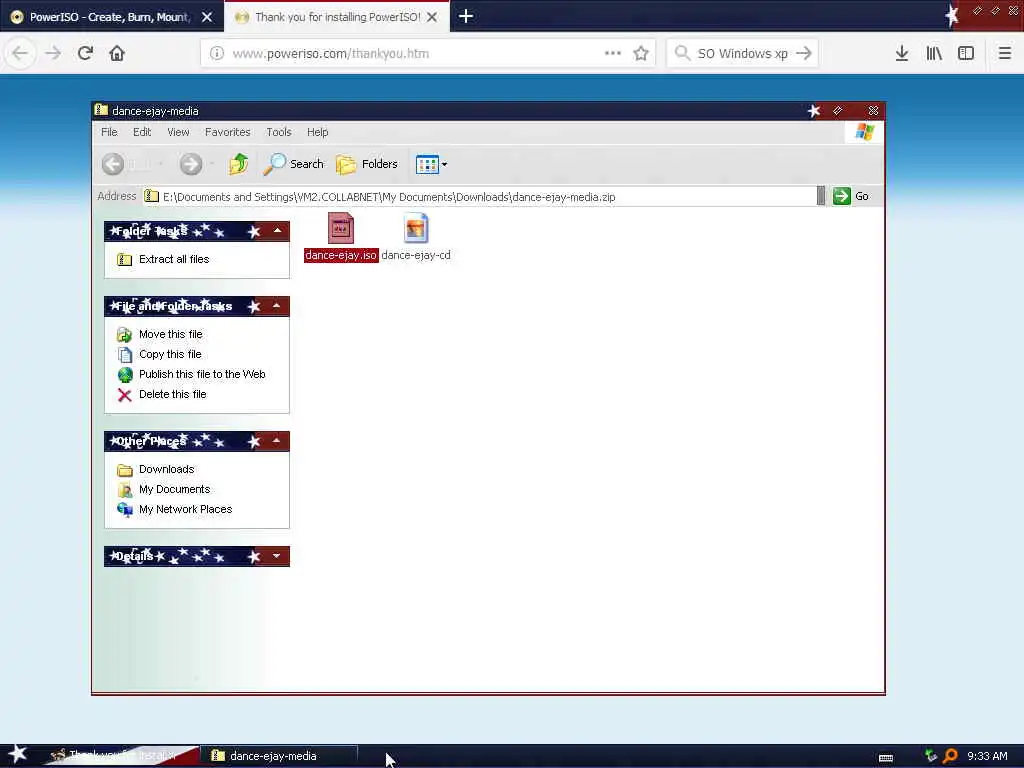Viewport: 1024px width, 768px height.
Task: Open Downloads in Other Places
Action: 155,470
